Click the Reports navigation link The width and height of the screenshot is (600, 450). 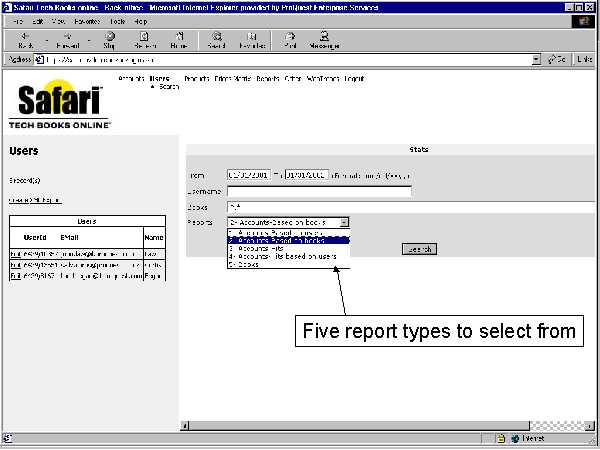[268, 78]
